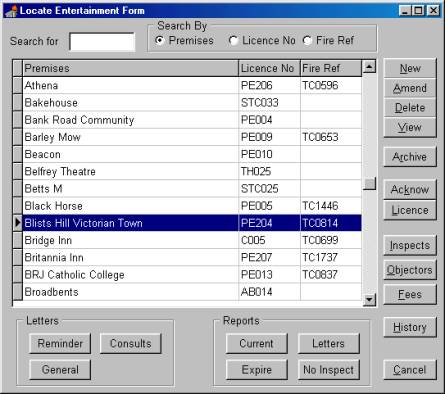Select the BRJ Catholic College row
The height and width of the screenshot is (394, 445).
point(192,275)
